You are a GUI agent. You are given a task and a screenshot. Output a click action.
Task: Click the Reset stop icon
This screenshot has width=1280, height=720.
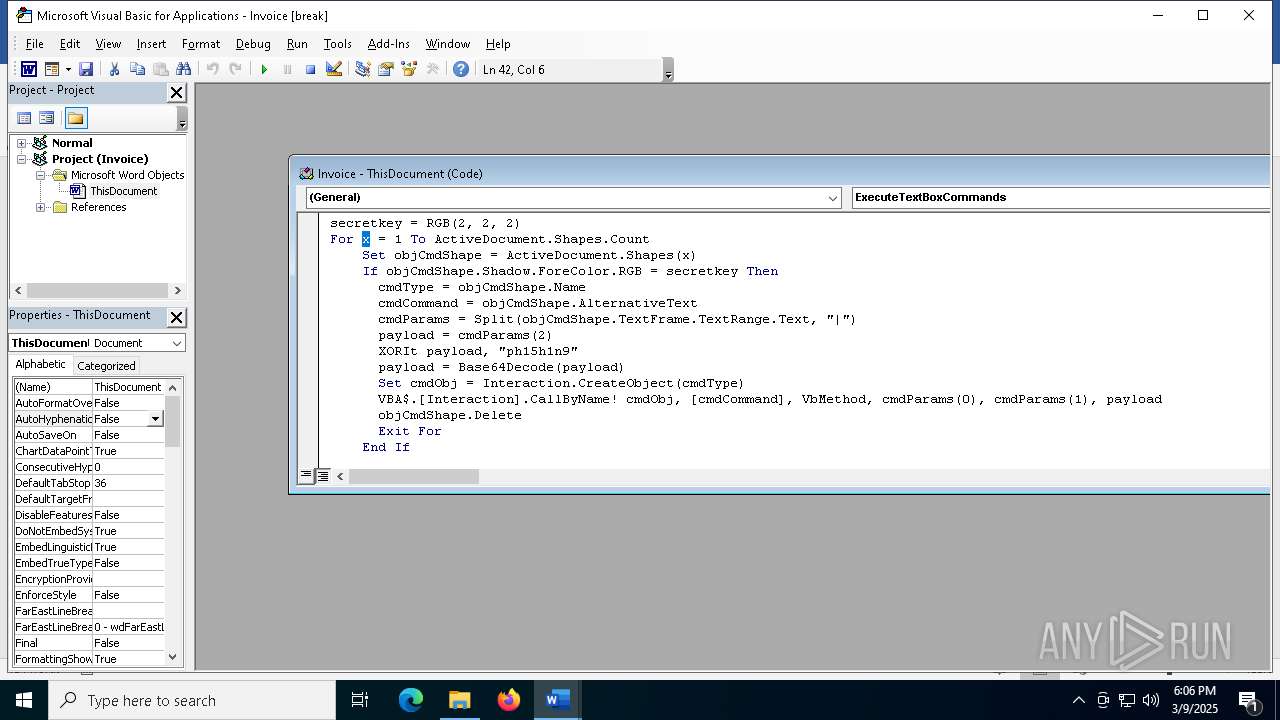pyautogui.click(x=310, y=69)
